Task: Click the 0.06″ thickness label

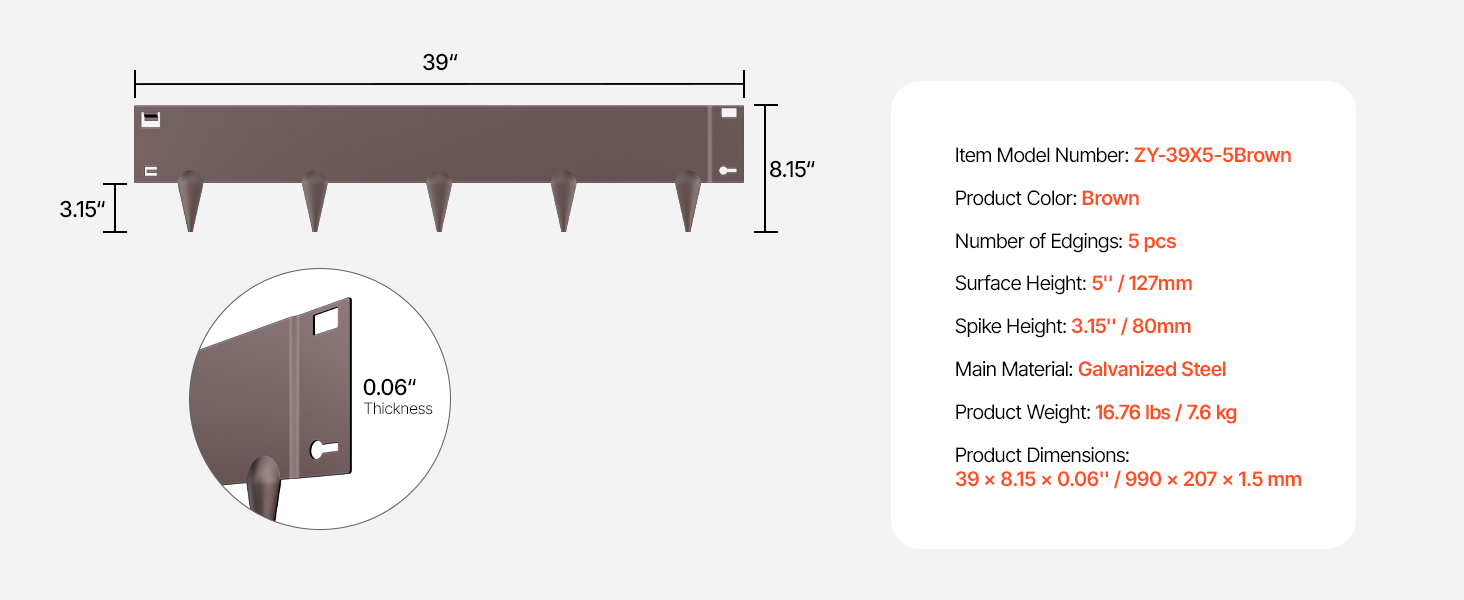Action: point(389,387)
